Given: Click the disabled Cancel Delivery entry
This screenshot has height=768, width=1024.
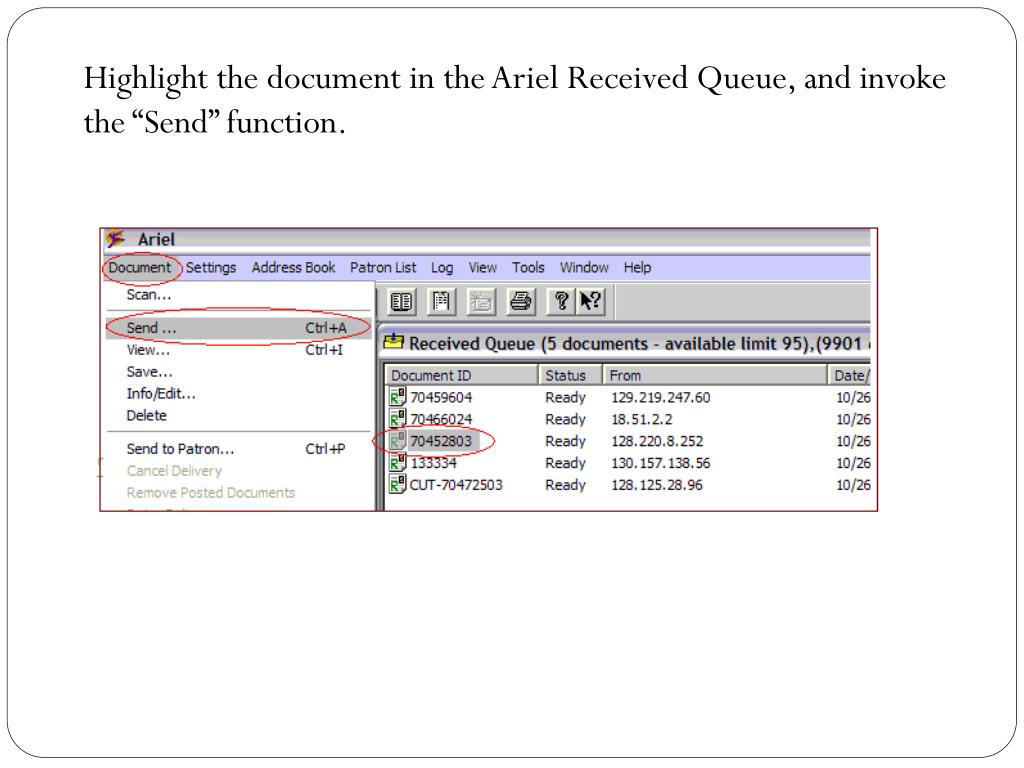Looking at the screenshot, I should click(x=239, y=471).
